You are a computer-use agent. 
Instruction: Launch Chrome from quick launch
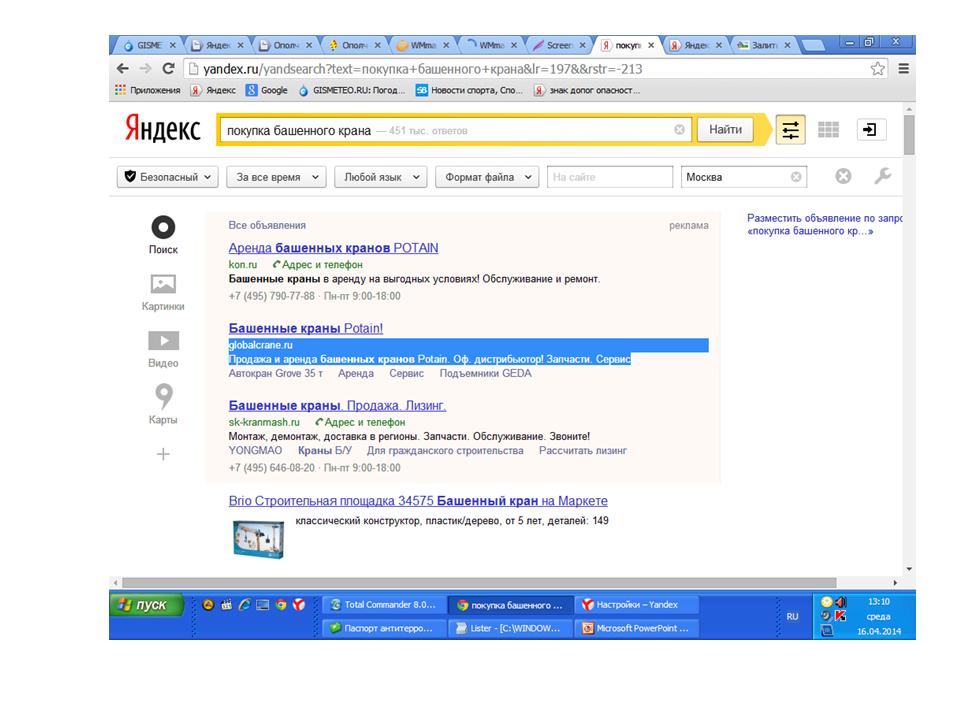click(x=281, y=605)
